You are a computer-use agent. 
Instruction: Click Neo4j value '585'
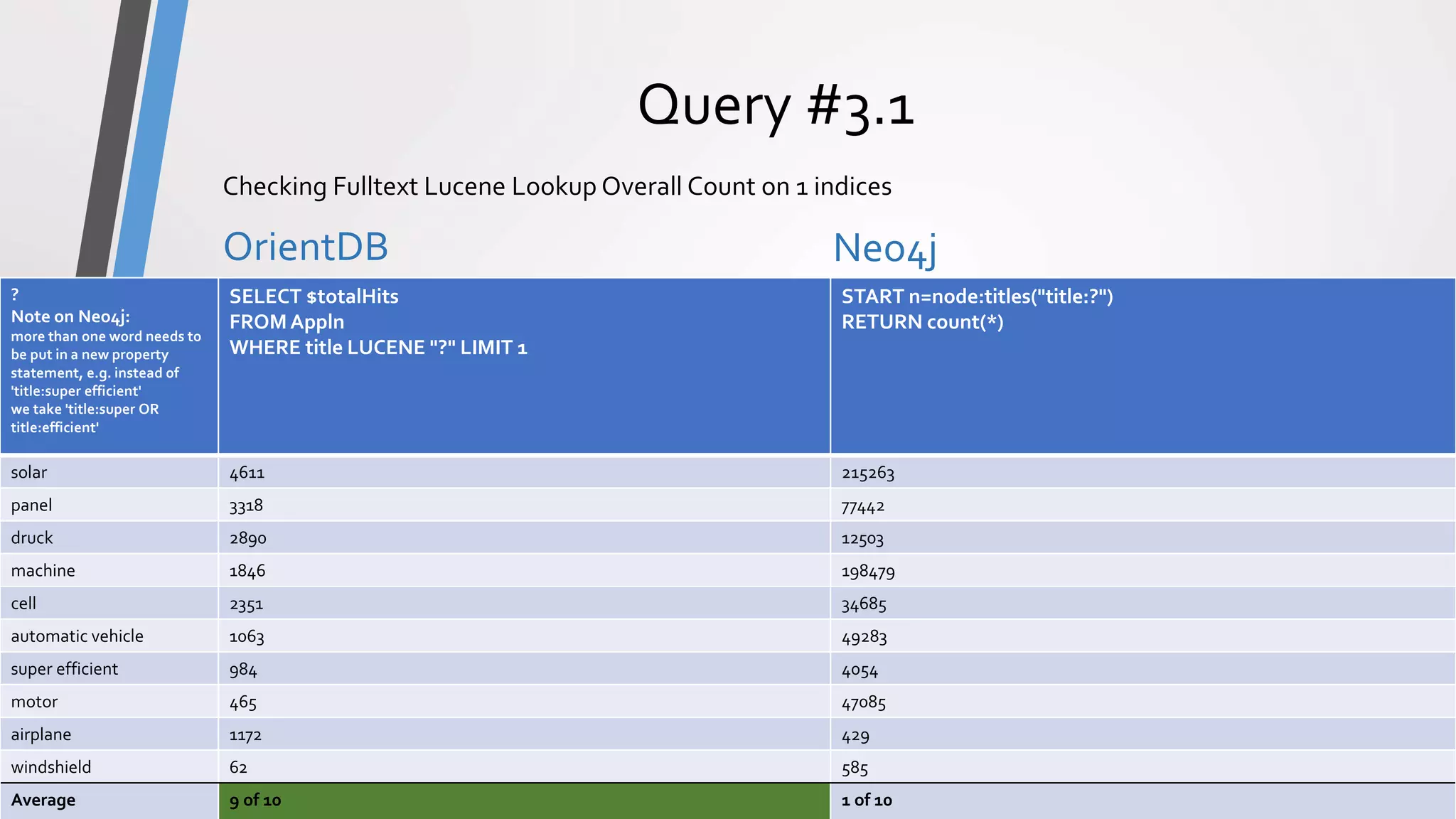[x=855, y=769]
